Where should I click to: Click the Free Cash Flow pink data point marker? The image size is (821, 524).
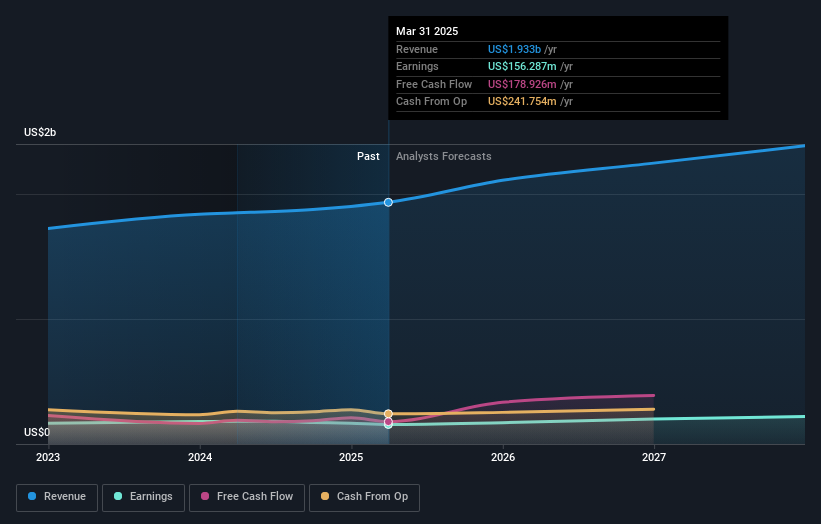pos(388,421)
